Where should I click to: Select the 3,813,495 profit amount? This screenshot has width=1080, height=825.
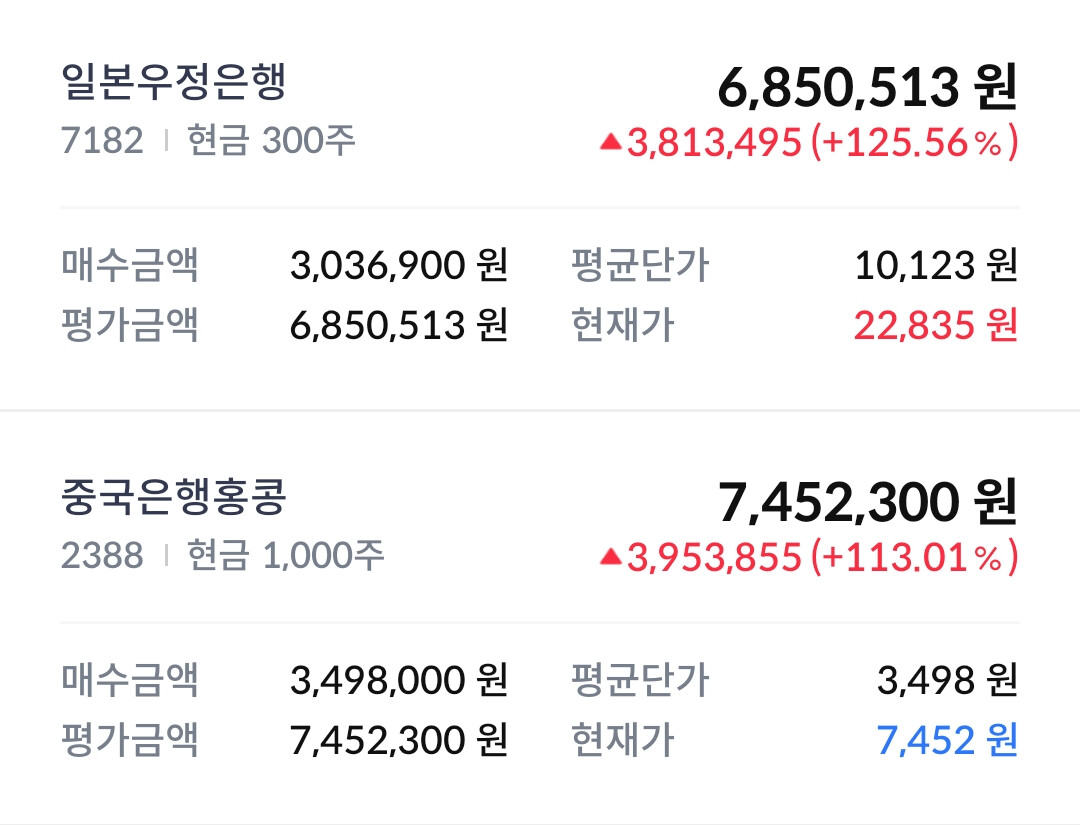tap(714, 143)
